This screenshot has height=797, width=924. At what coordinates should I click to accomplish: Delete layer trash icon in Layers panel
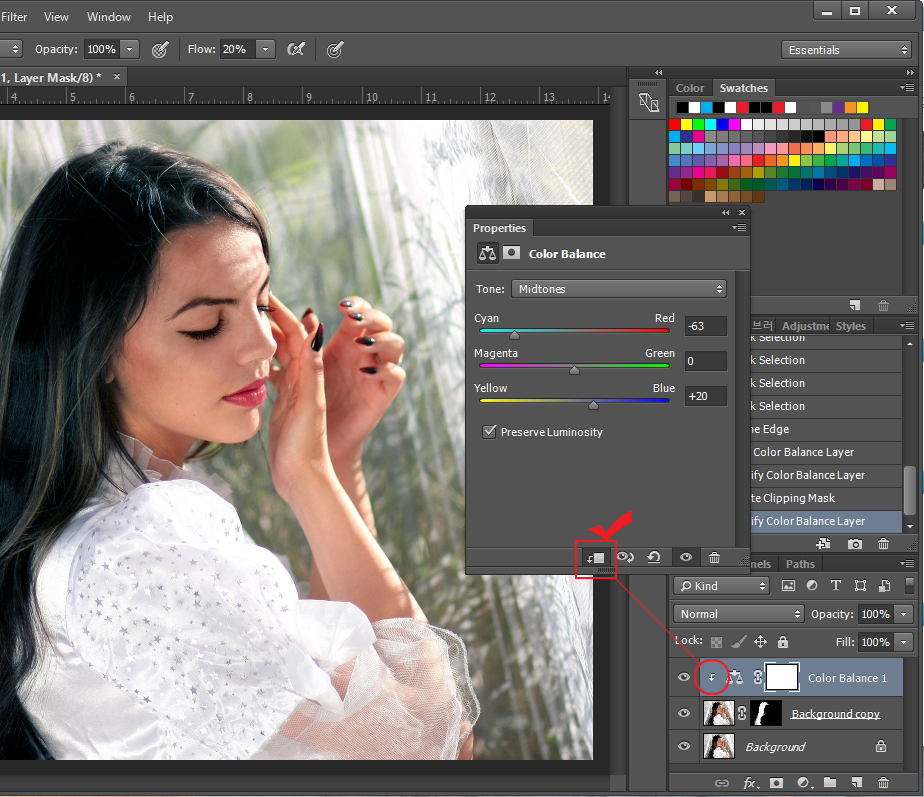click(883, 783)
